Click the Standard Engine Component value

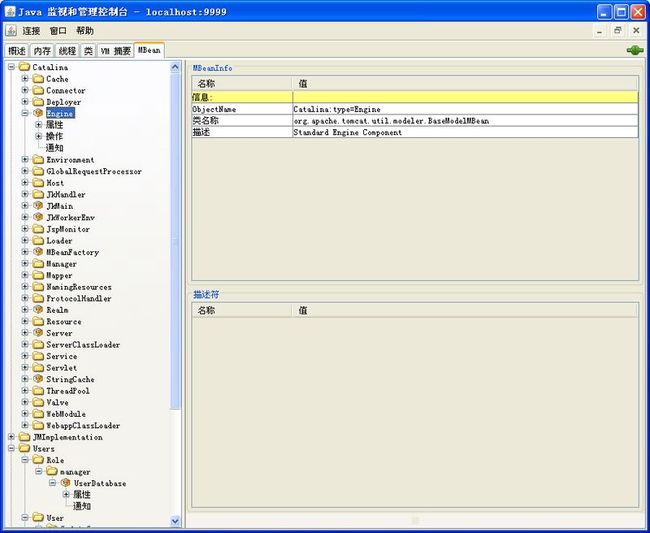pyautogui.click(x=347, y=133)
